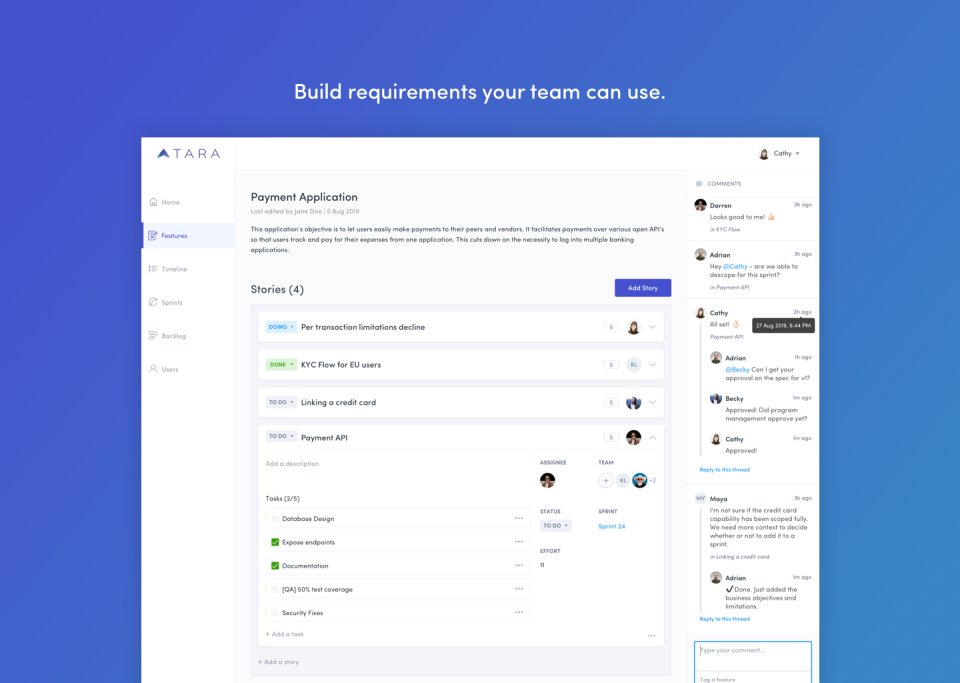Screen dimensions: 960x683
Task: Change the DONE status of KYC Flow story
Action: [x=281, y=365]
